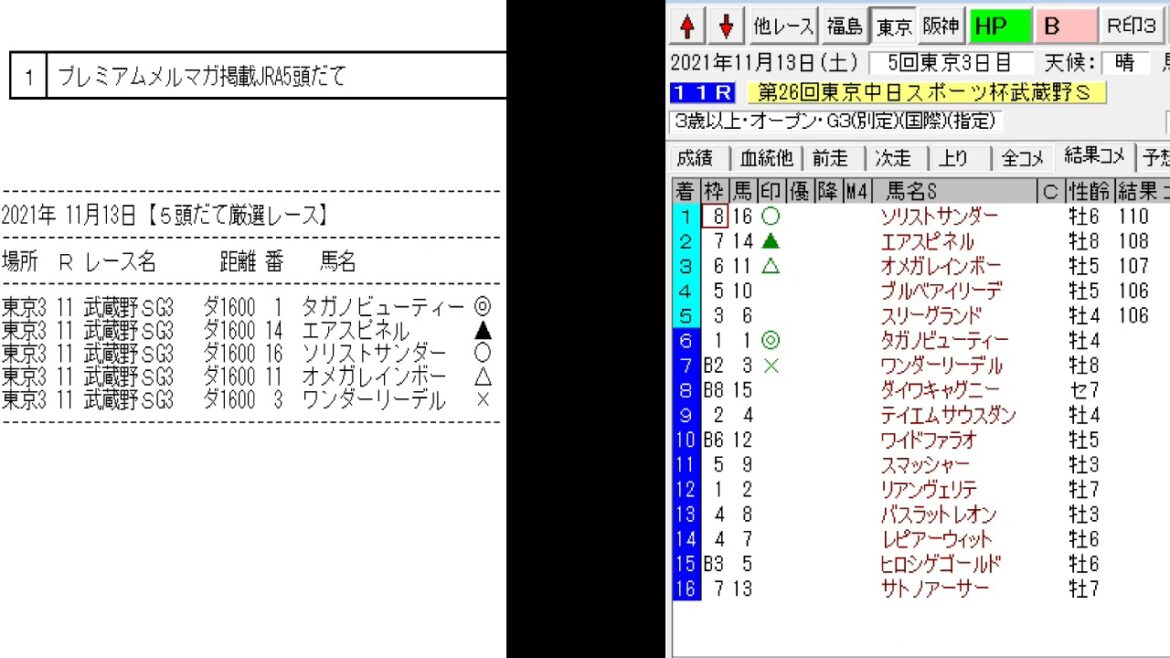Screen dimensions: 1170x658
Task: Open the 他レース race selector
Action: coord(783,27)
